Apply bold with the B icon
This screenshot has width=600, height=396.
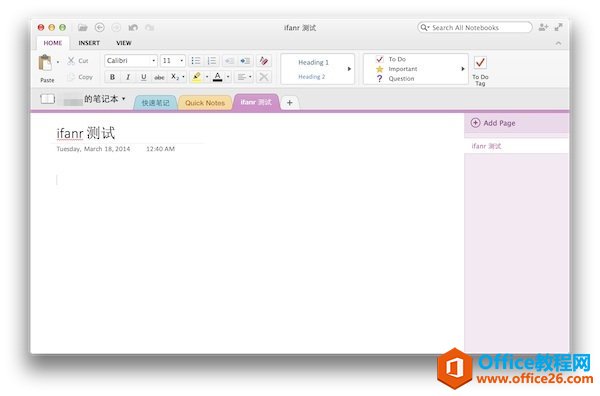tap(112, 77)
